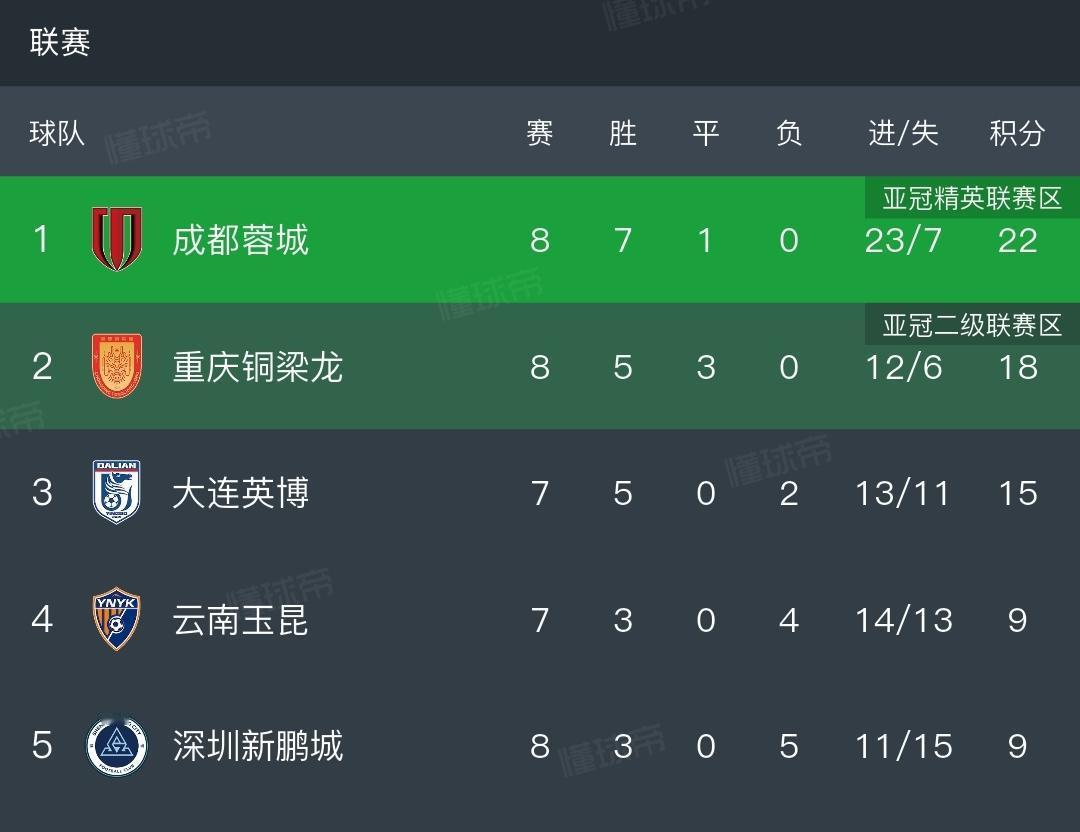
Task: Open 云南玉昆 team details
Action: (x=240, y=620)
